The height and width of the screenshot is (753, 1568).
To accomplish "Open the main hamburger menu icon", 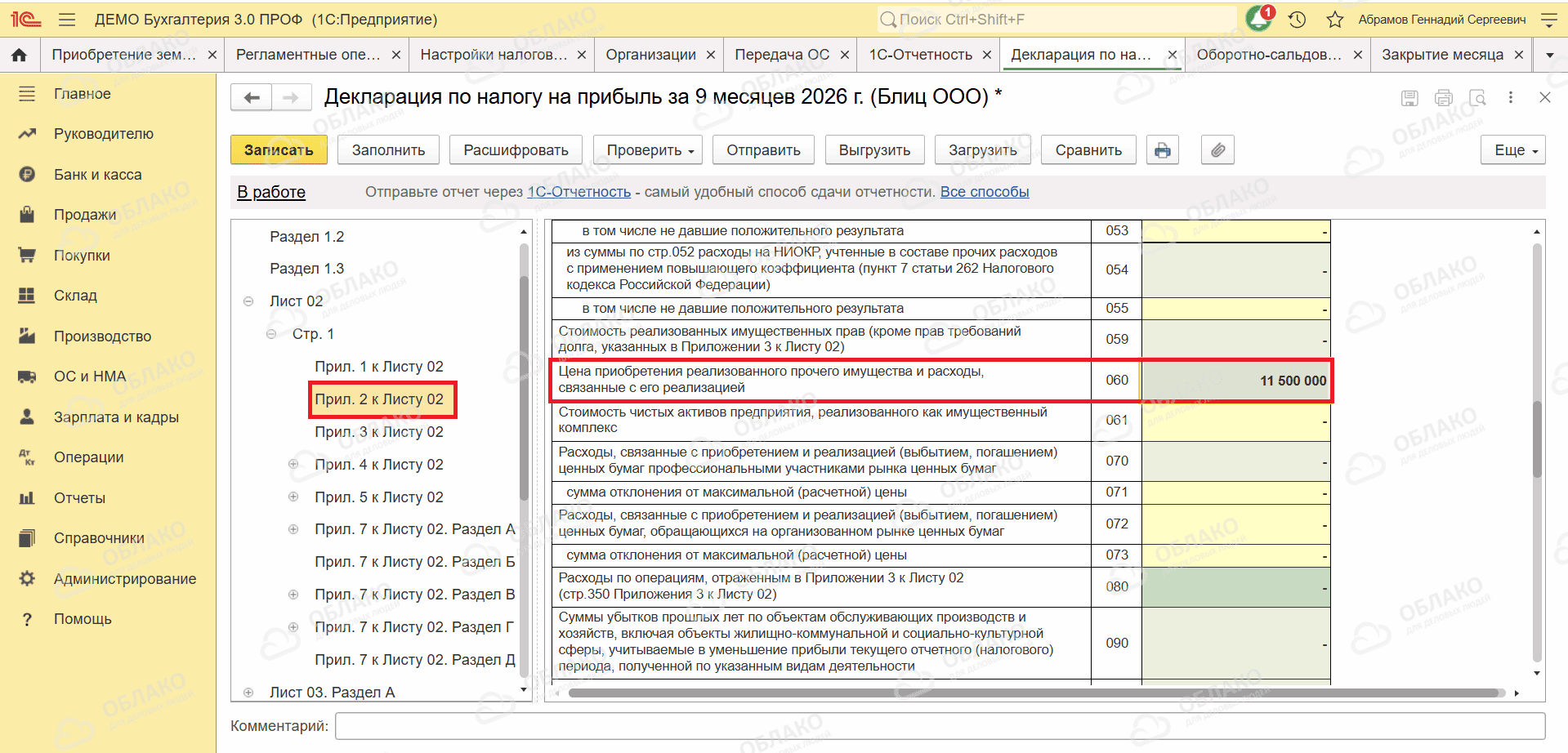I will pyautogui.click(x=67, y=20).
